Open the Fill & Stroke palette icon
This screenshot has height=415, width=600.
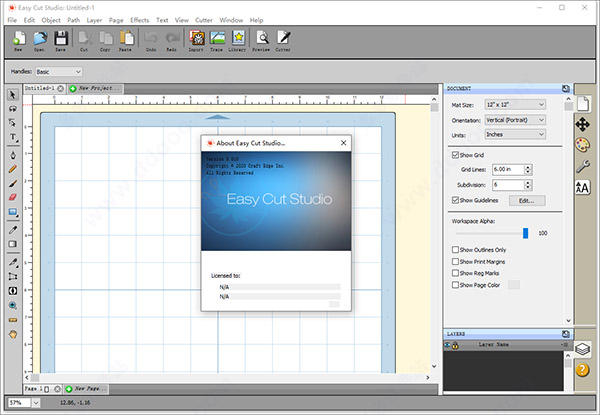tap(583, 144)
